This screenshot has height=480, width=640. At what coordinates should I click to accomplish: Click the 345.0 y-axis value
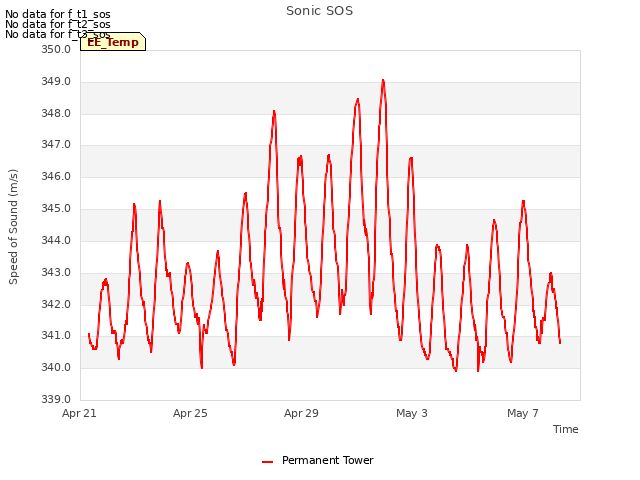tap(56, 209)
